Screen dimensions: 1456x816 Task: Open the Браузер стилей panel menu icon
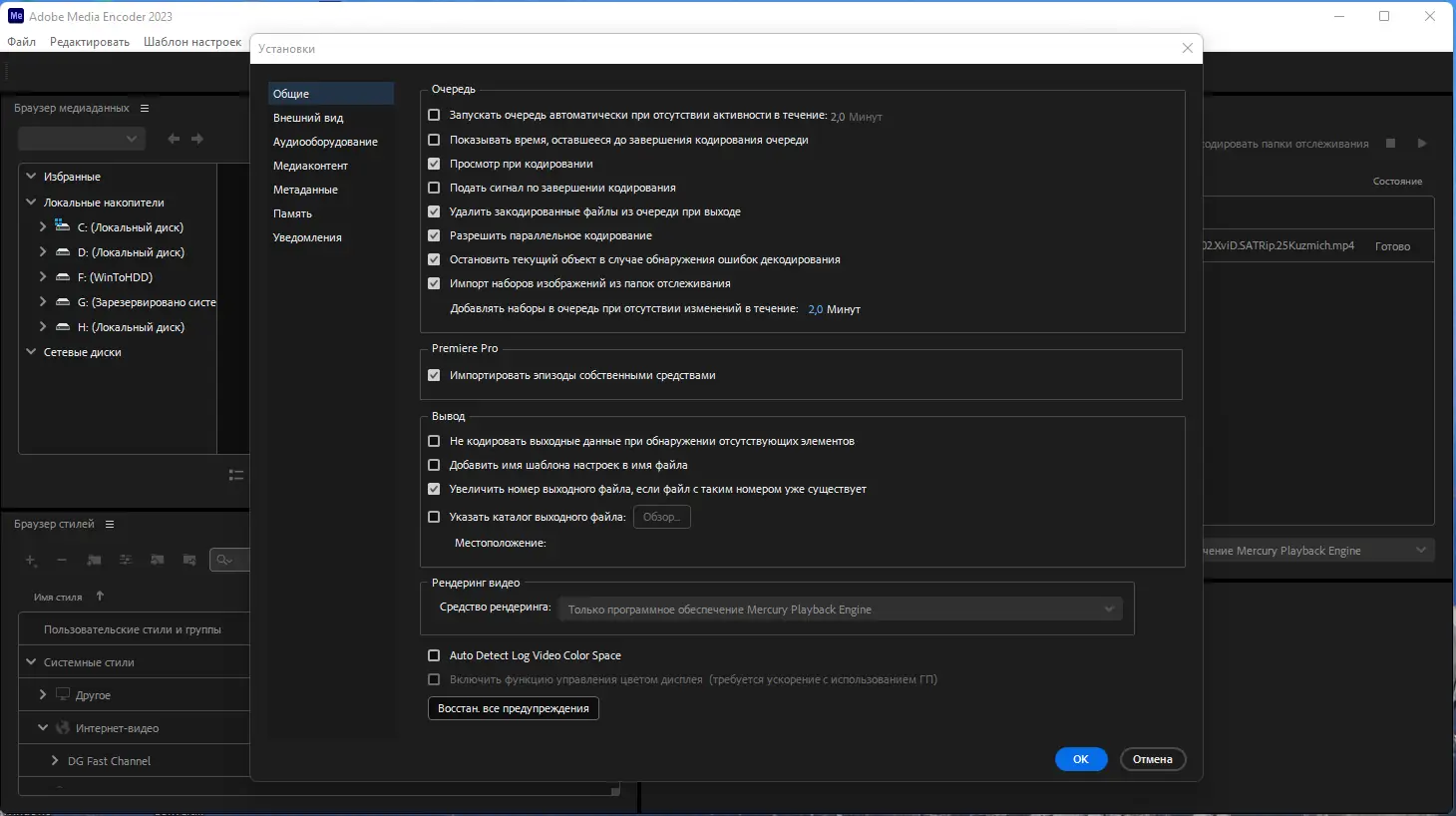click(110, 524)
